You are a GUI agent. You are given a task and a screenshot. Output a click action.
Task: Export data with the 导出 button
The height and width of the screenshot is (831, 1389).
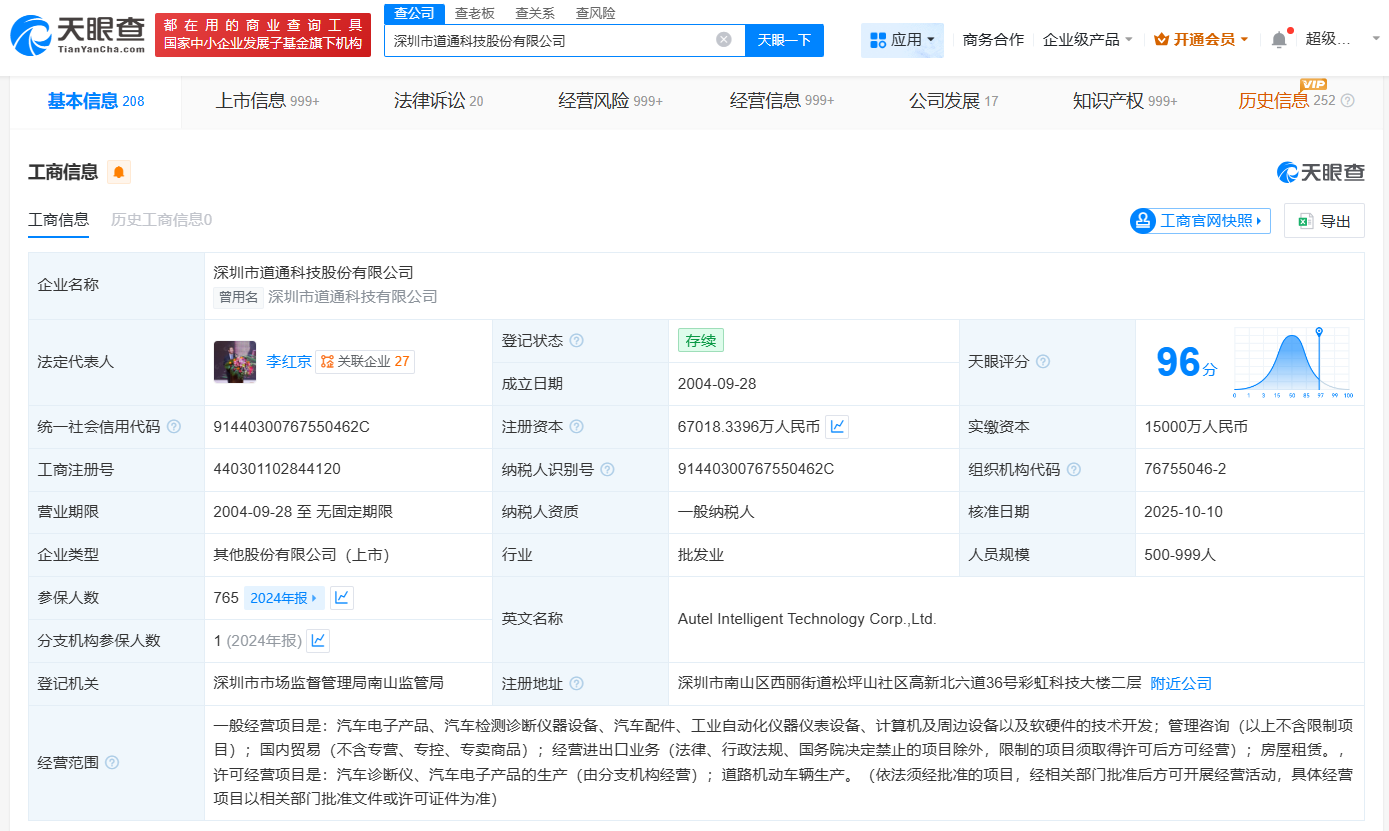tap(1324, 220)
